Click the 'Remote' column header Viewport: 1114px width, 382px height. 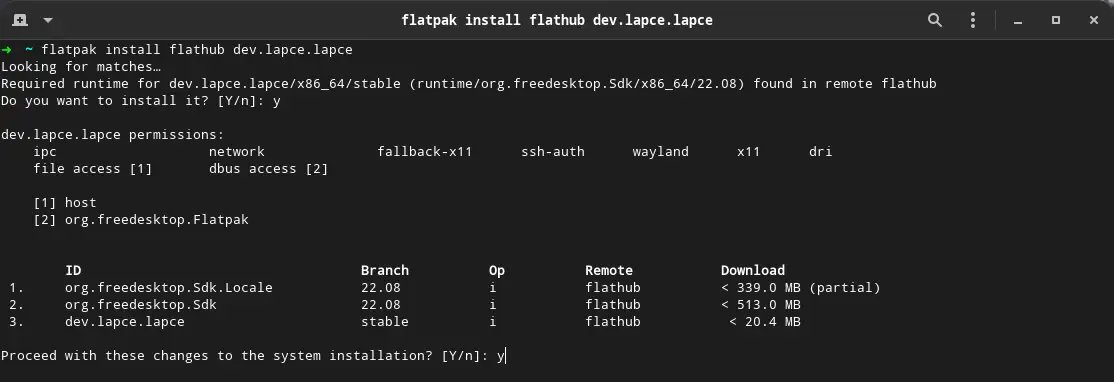coord(609,270)
